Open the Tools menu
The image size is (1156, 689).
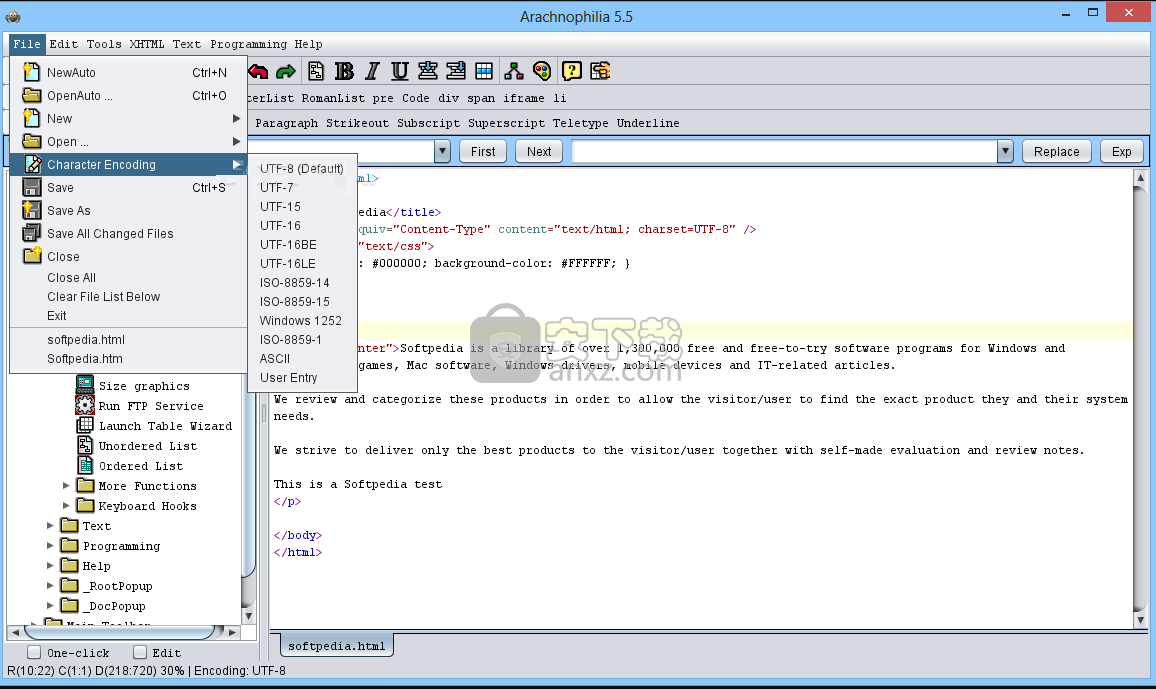[x=104, y=44]
